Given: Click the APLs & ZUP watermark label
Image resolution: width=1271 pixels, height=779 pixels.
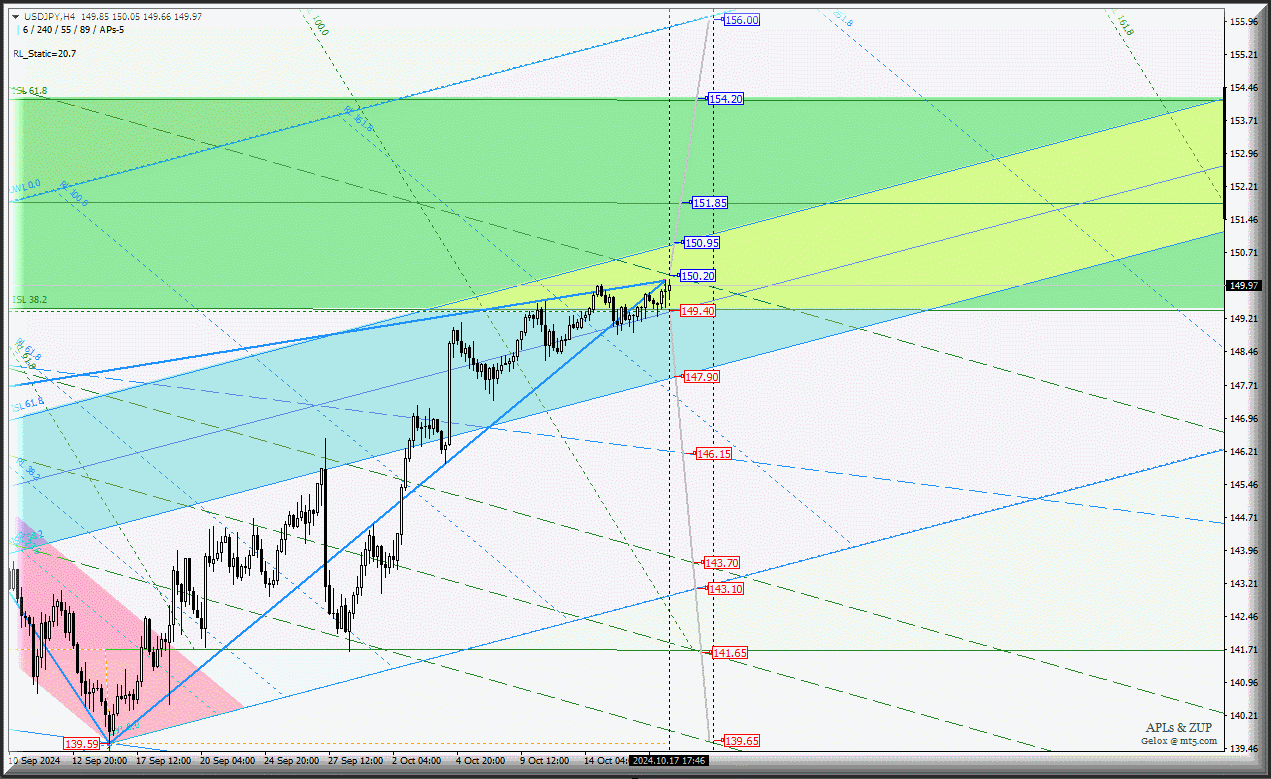Looking at the screenshot, I should pos(1181,728).
